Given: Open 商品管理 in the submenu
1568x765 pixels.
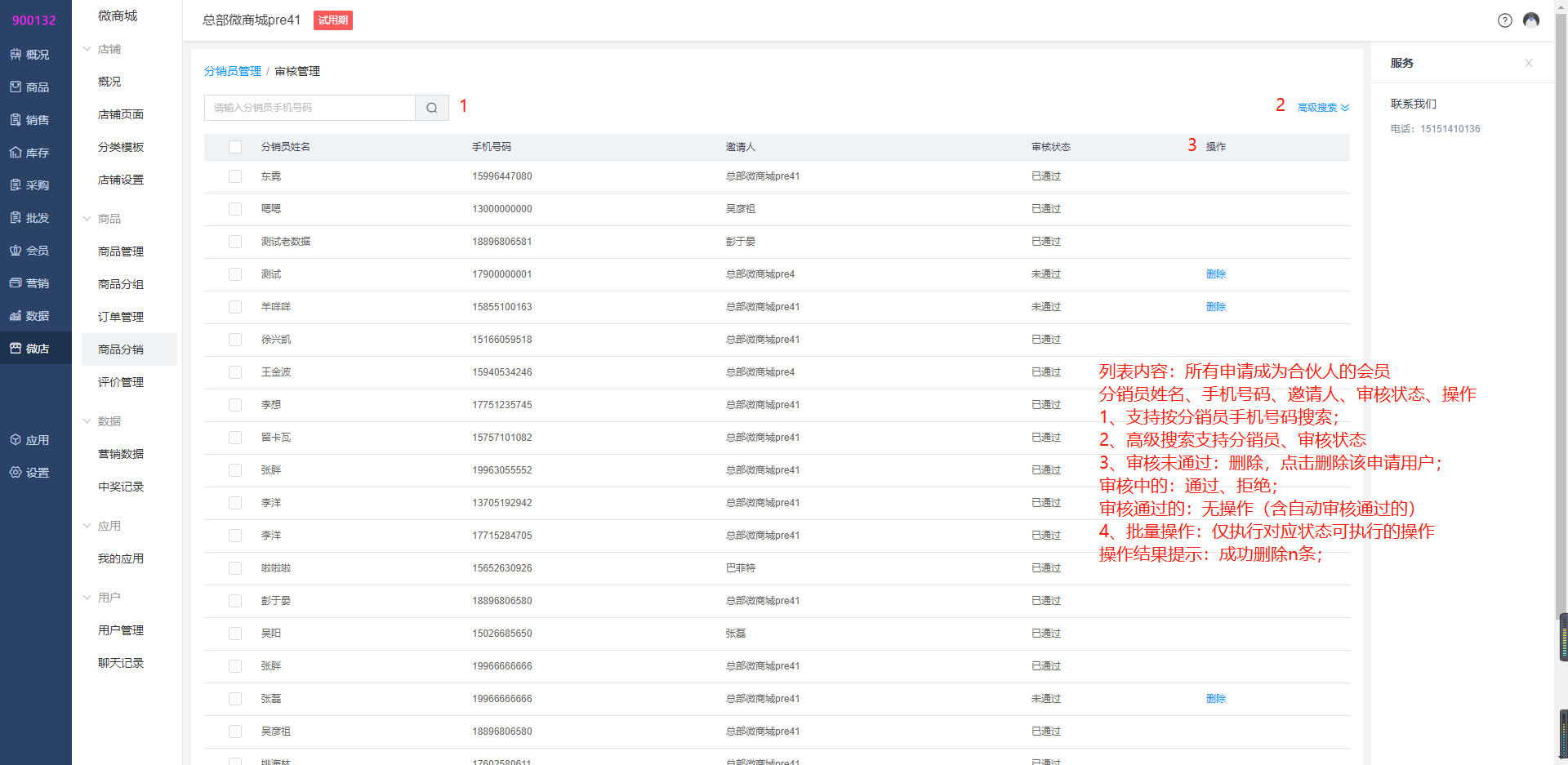Looking at the screenshot, I should coord(121,251).
